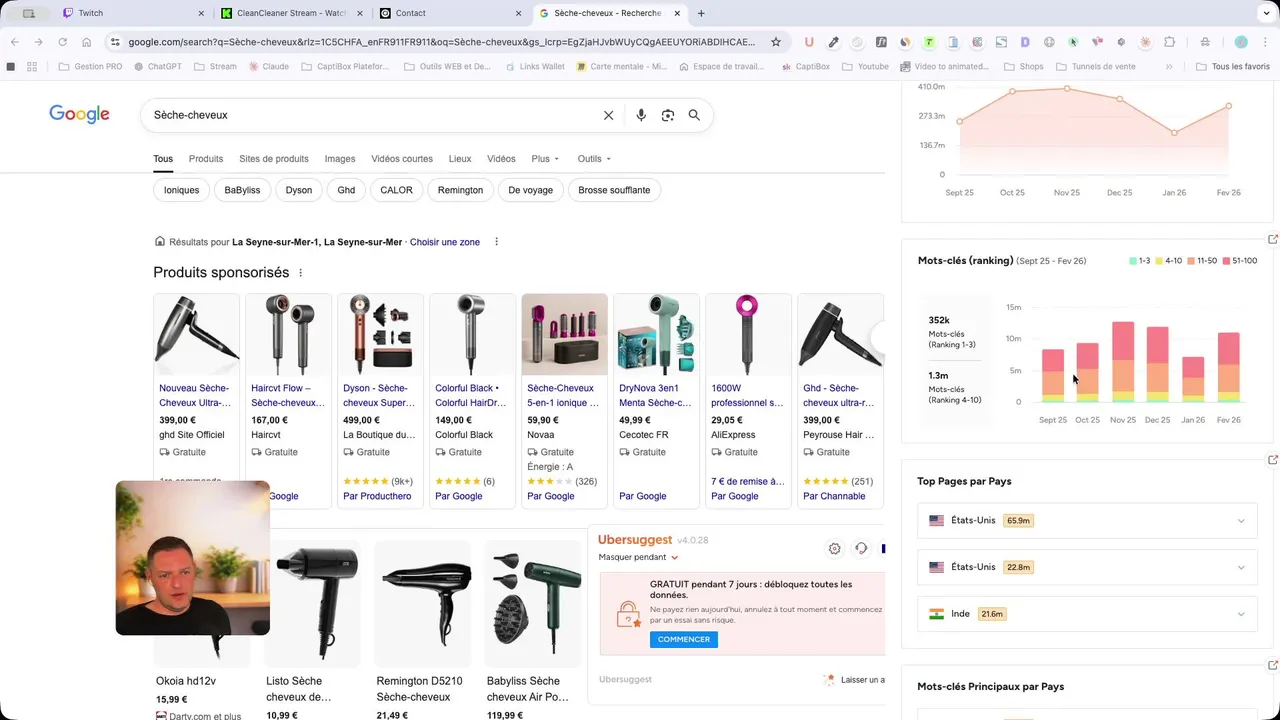
Task: Expand the États-Unis 22.8m row
Action: point(1087,567)
